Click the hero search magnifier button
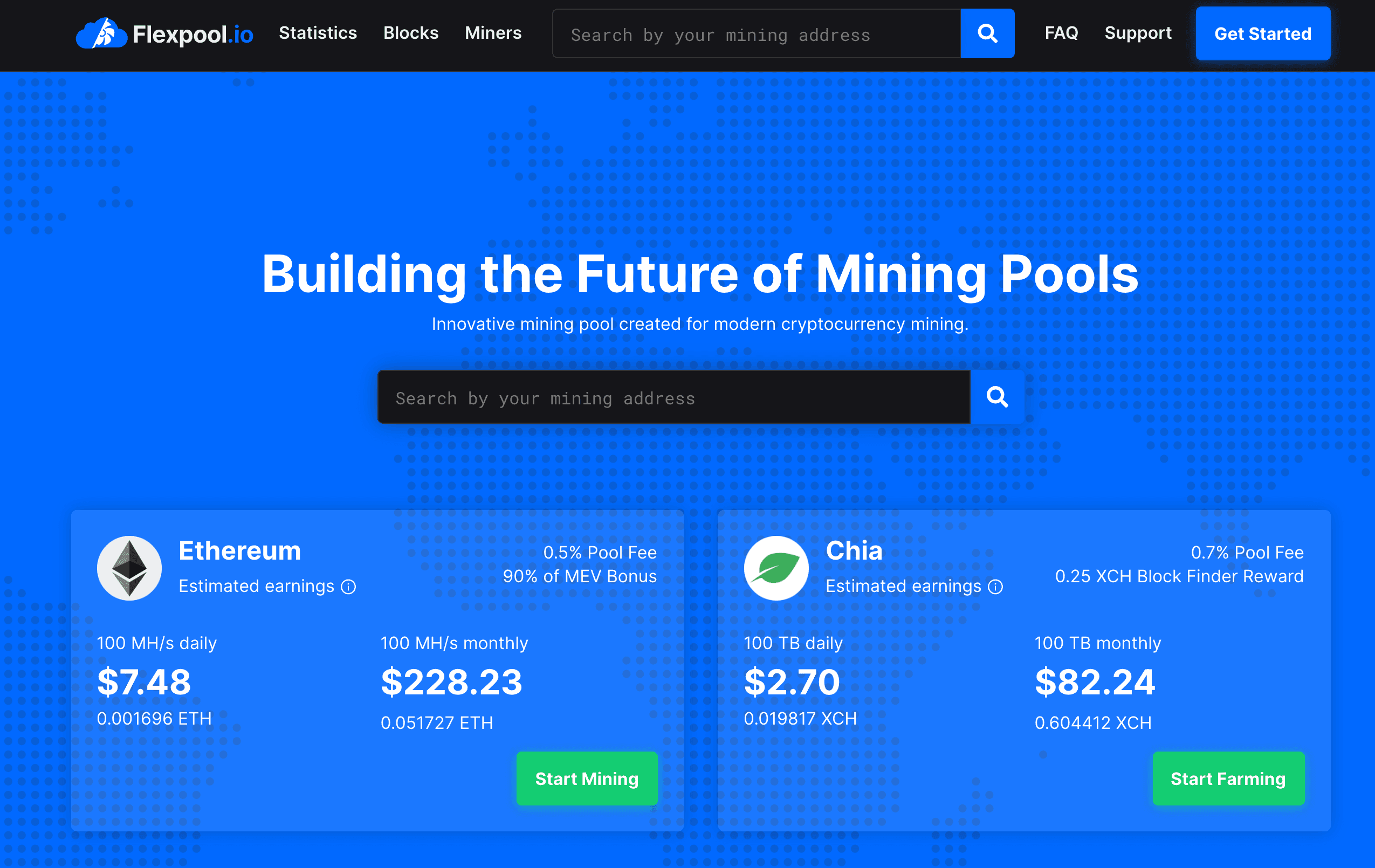1375x868 pixels. coord(997,397)
